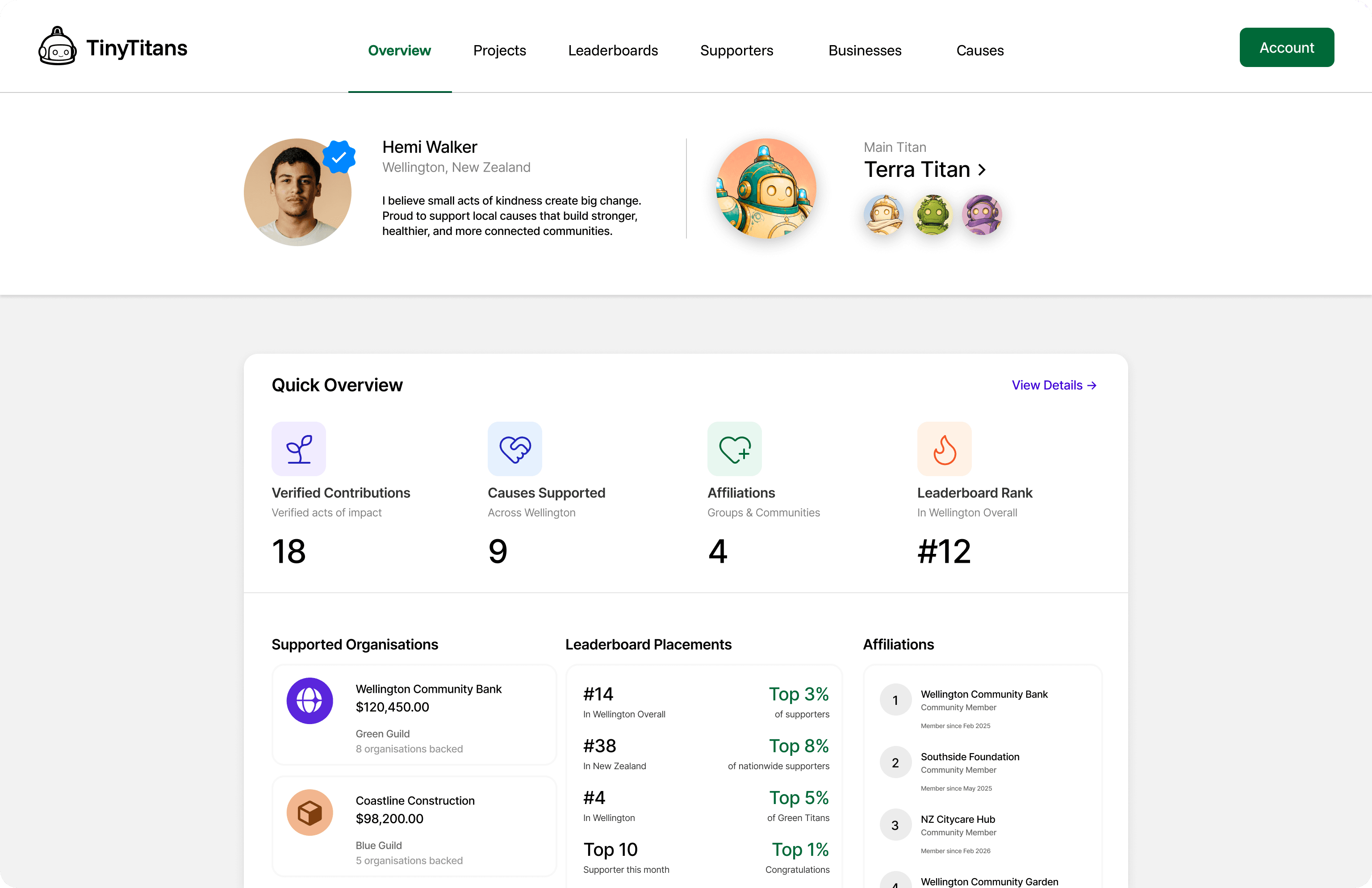Select the purple titan avatar
Screen dimensions: 1372x888
(982, 214)
